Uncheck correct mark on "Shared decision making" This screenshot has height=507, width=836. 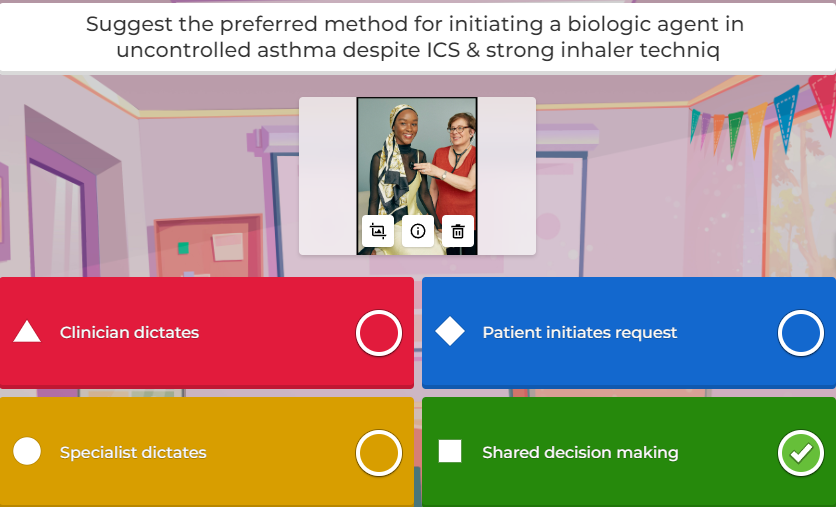click(801, 453)
